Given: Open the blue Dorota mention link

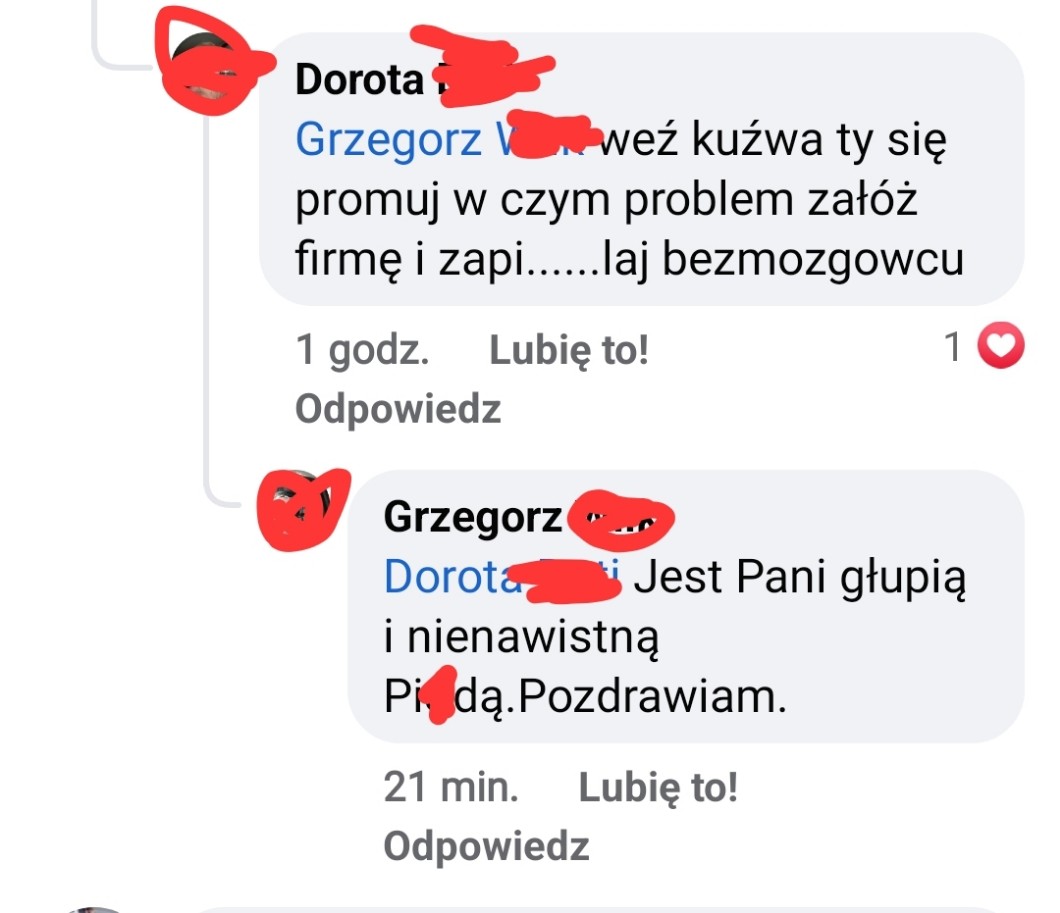Looking at the screenshot, I should pyautogui.click(x=502, y=577).
